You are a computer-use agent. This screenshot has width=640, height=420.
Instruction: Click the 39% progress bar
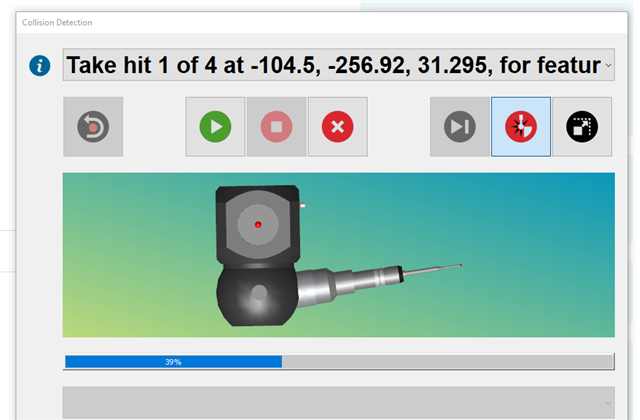(339, 362)
